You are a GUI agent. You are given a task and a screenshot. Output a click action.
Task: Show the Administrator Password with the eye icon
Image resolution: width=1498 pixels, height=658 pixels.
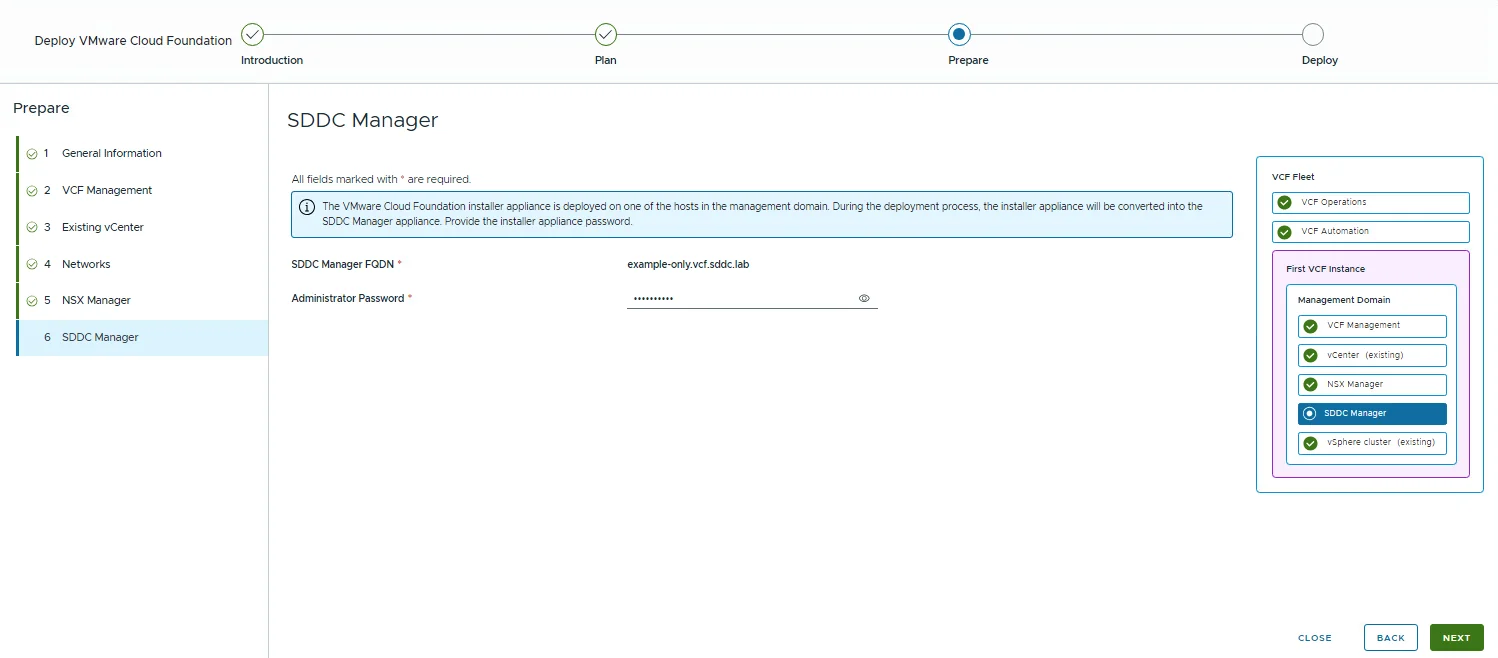pos(864,298)
